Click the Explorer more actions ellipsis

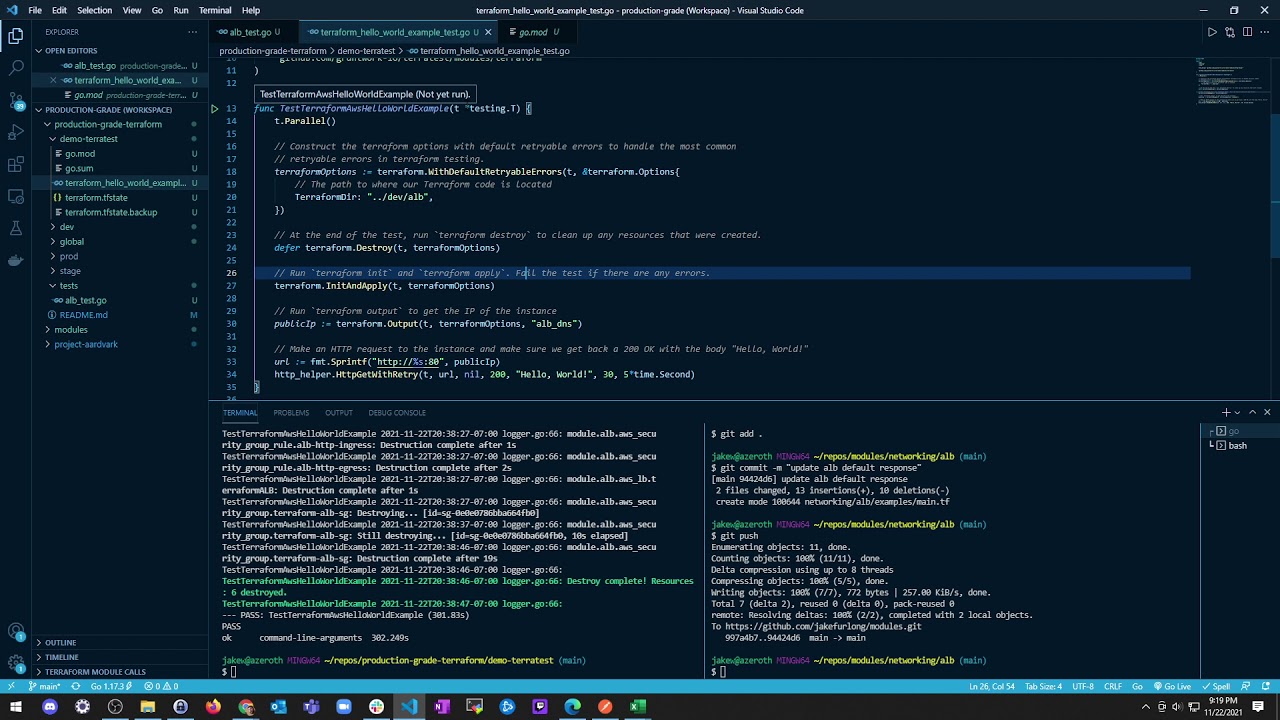[193, 32]
